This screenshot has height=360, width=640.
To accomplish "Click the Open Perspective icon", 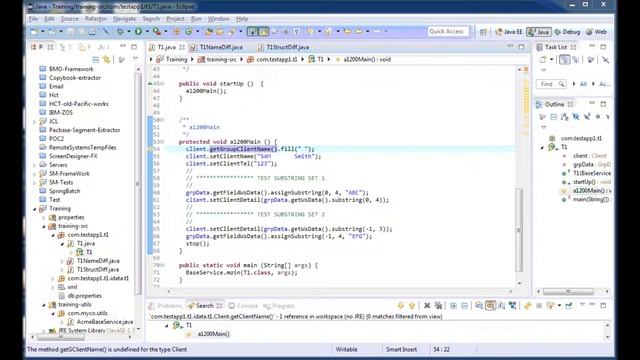I will coord(483,32).
